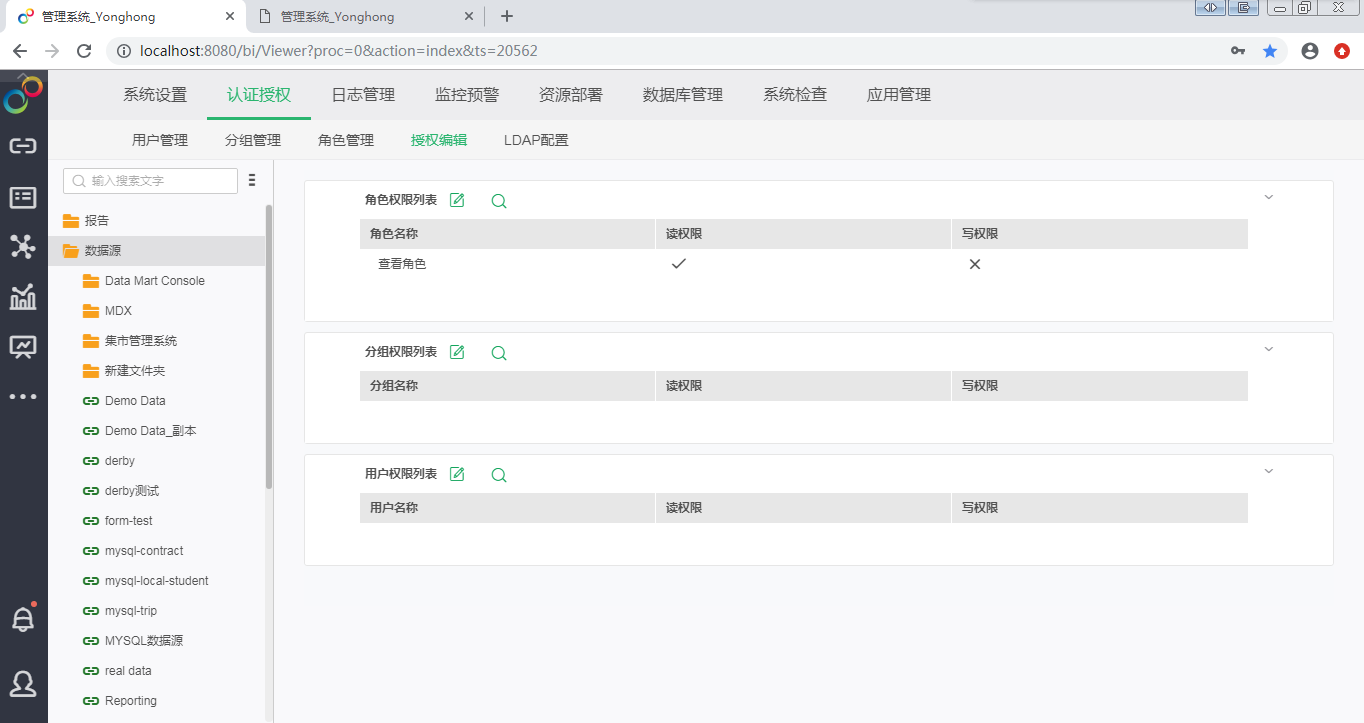Reload the browser page
The image size is (1364, 723).
[x=84, y=51]
